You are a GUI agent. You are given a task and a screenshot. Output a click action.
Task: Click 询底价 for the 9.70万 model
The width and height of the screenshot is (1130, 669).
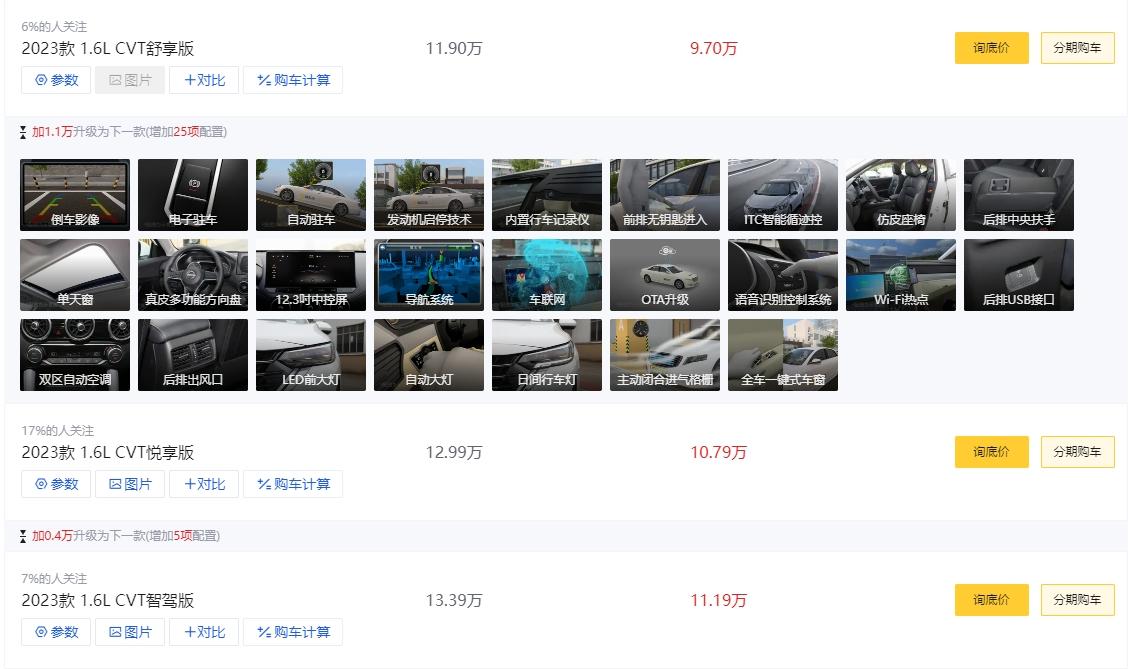(x=991, y=48)
